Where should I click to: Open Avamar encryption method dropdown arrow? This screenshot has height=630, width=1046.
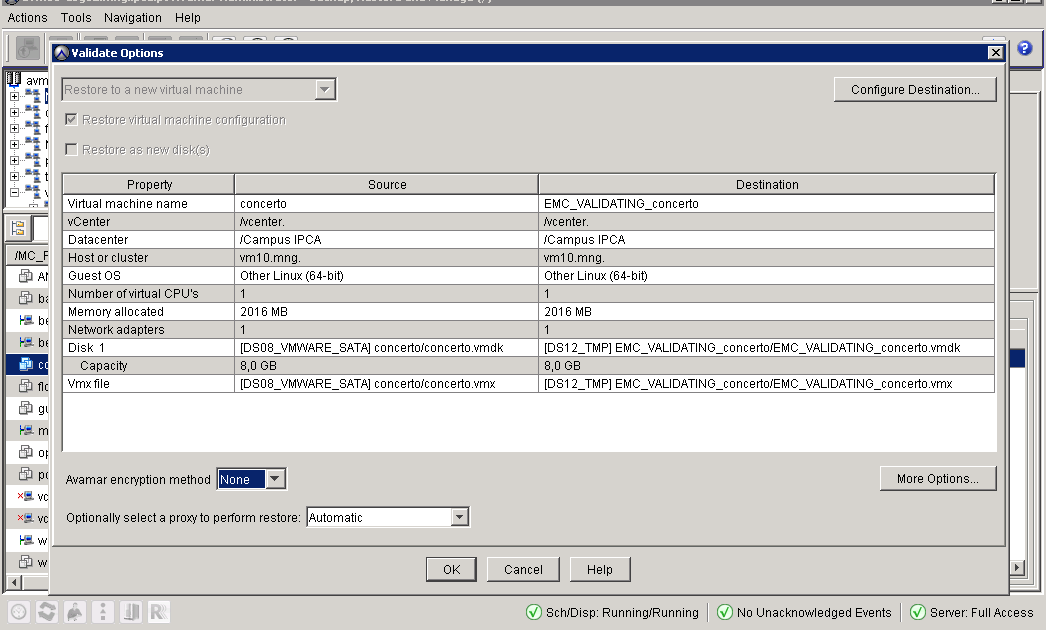click(x=275, y=479)
